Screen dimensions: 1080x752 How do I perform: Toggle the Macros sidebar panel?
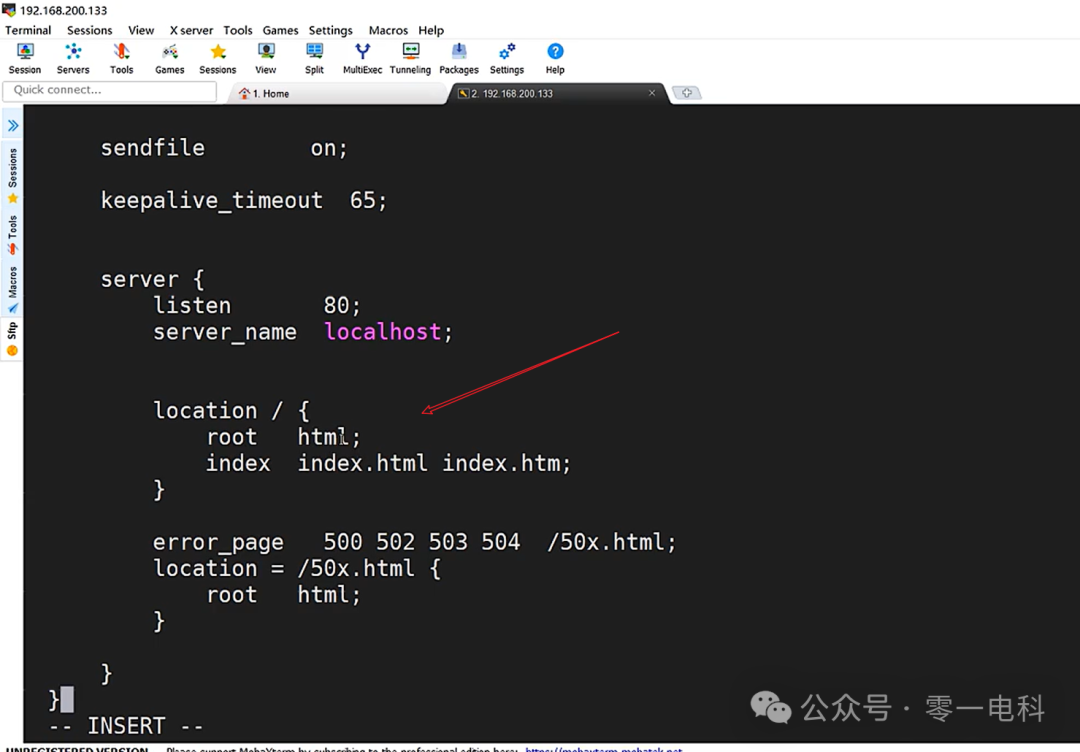coord(12,286)
